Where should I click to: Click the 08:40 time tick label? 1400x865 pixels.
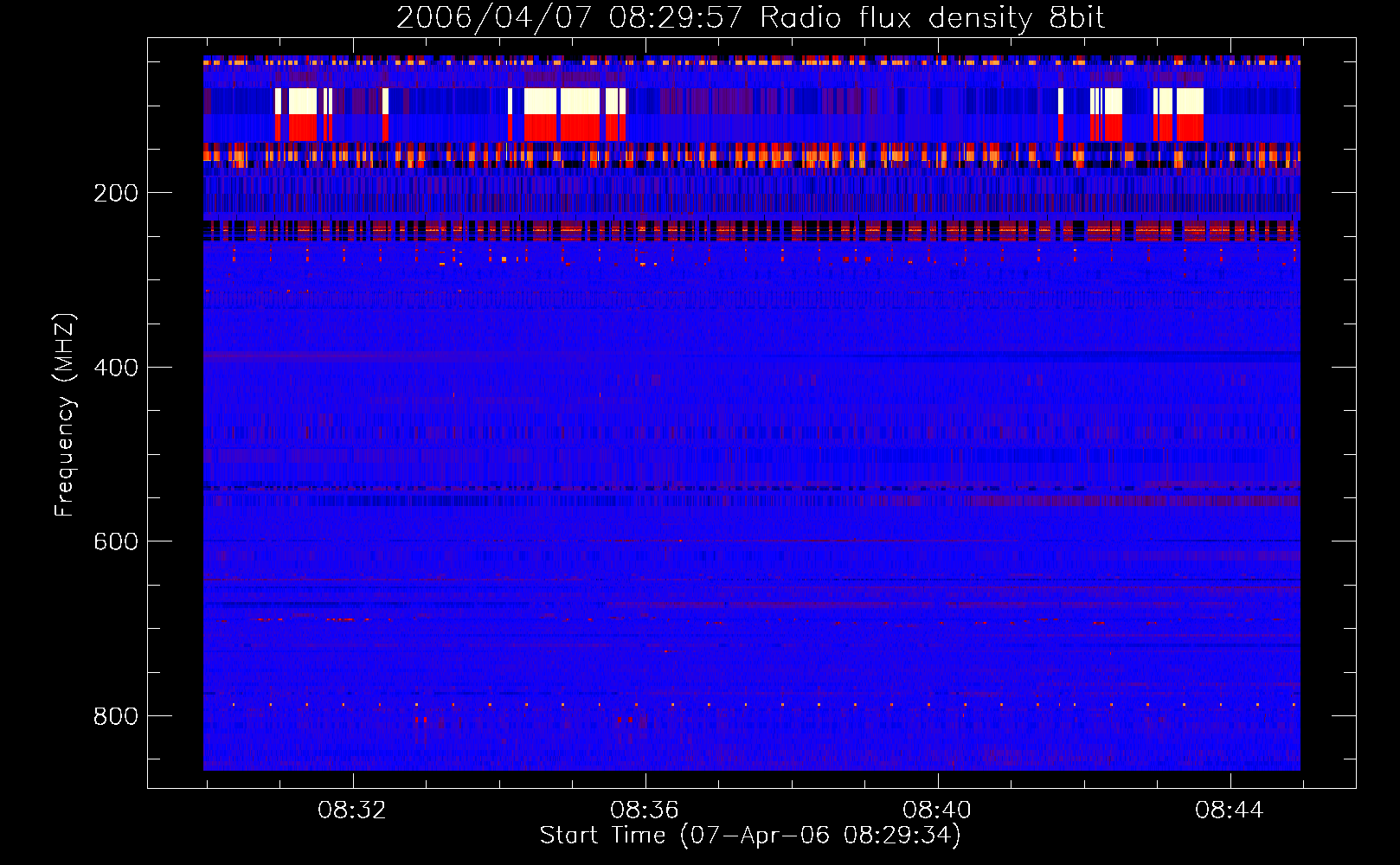[x=937, y=811]
